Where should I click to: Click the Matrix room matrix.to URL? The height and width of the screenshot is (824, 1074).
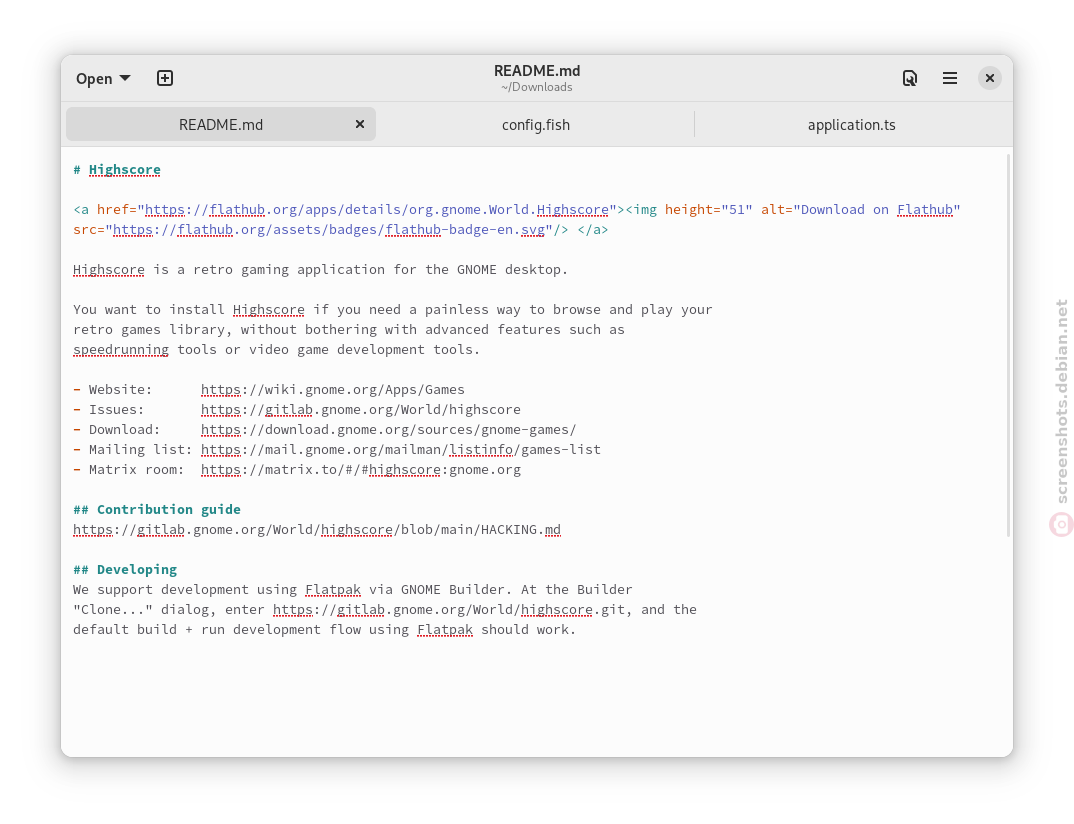coord(361,470)
